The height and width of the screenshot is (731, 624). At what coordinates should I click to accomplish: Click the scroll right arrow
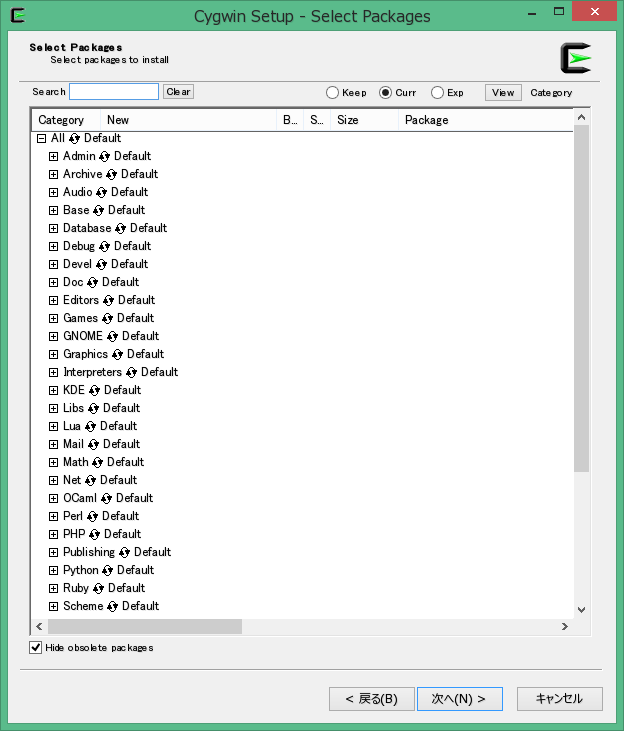[565, 627]
